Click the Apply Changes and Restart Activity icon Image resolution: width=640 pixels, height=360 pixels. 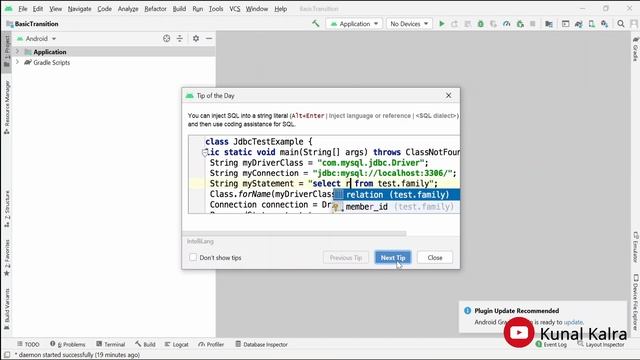click(454, 24)
